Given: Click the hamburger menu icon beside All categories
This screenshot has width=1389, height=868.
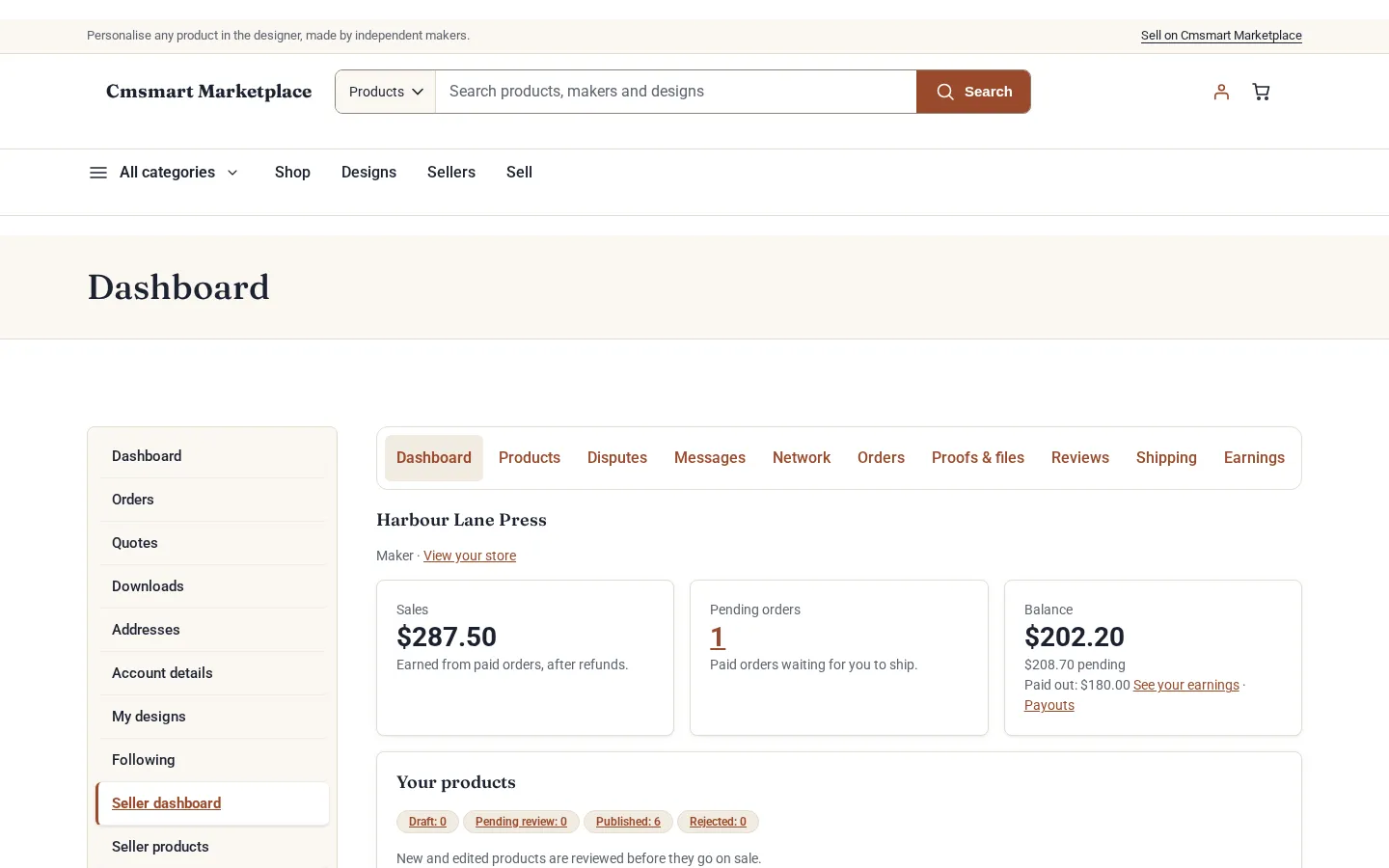Looking at the screenshot, I should [x=97, y=173].
